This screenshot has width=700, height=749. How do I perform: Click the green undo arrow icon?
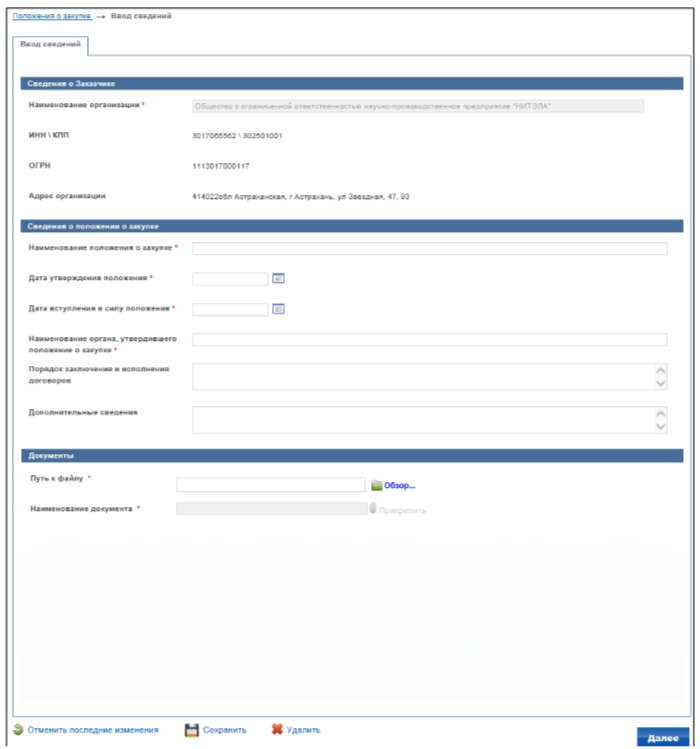(19, 729)
